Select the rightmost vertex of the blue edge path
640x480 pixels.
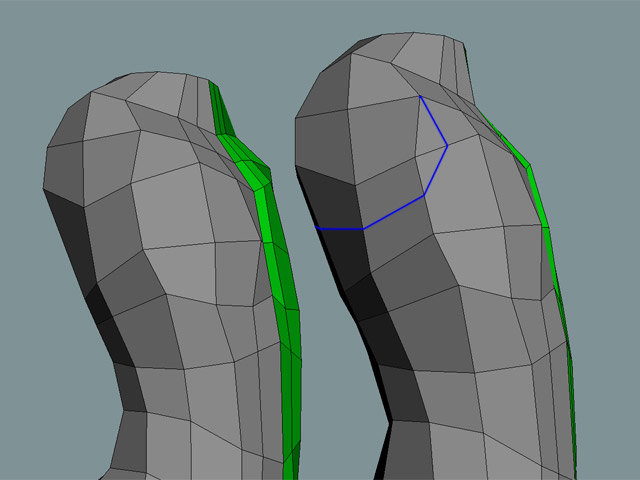(446, 146)
